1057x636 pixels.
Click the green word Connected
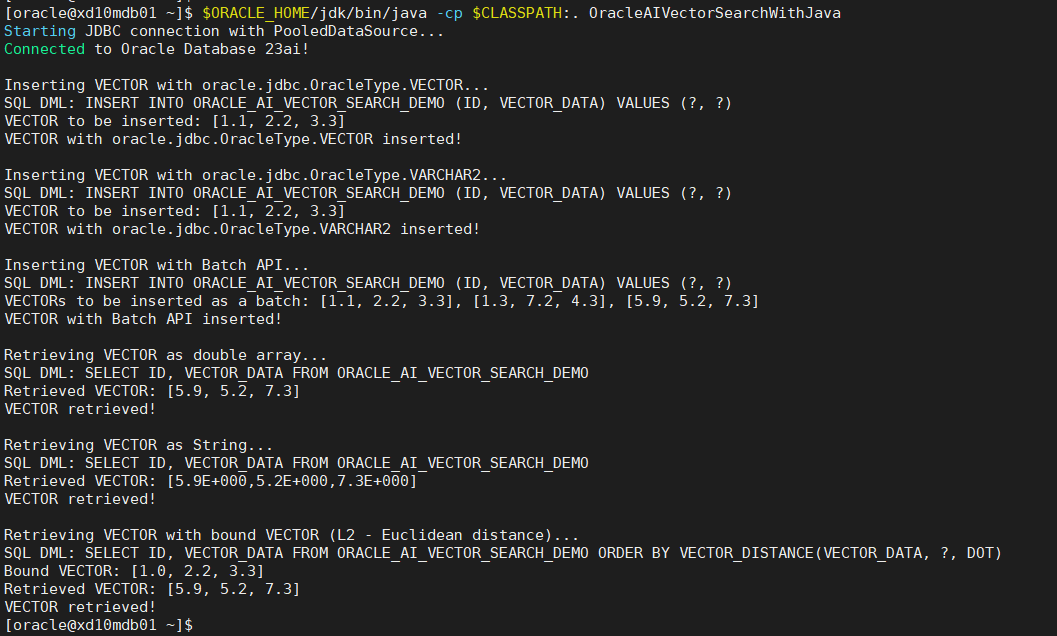click(x=44, y=49)
